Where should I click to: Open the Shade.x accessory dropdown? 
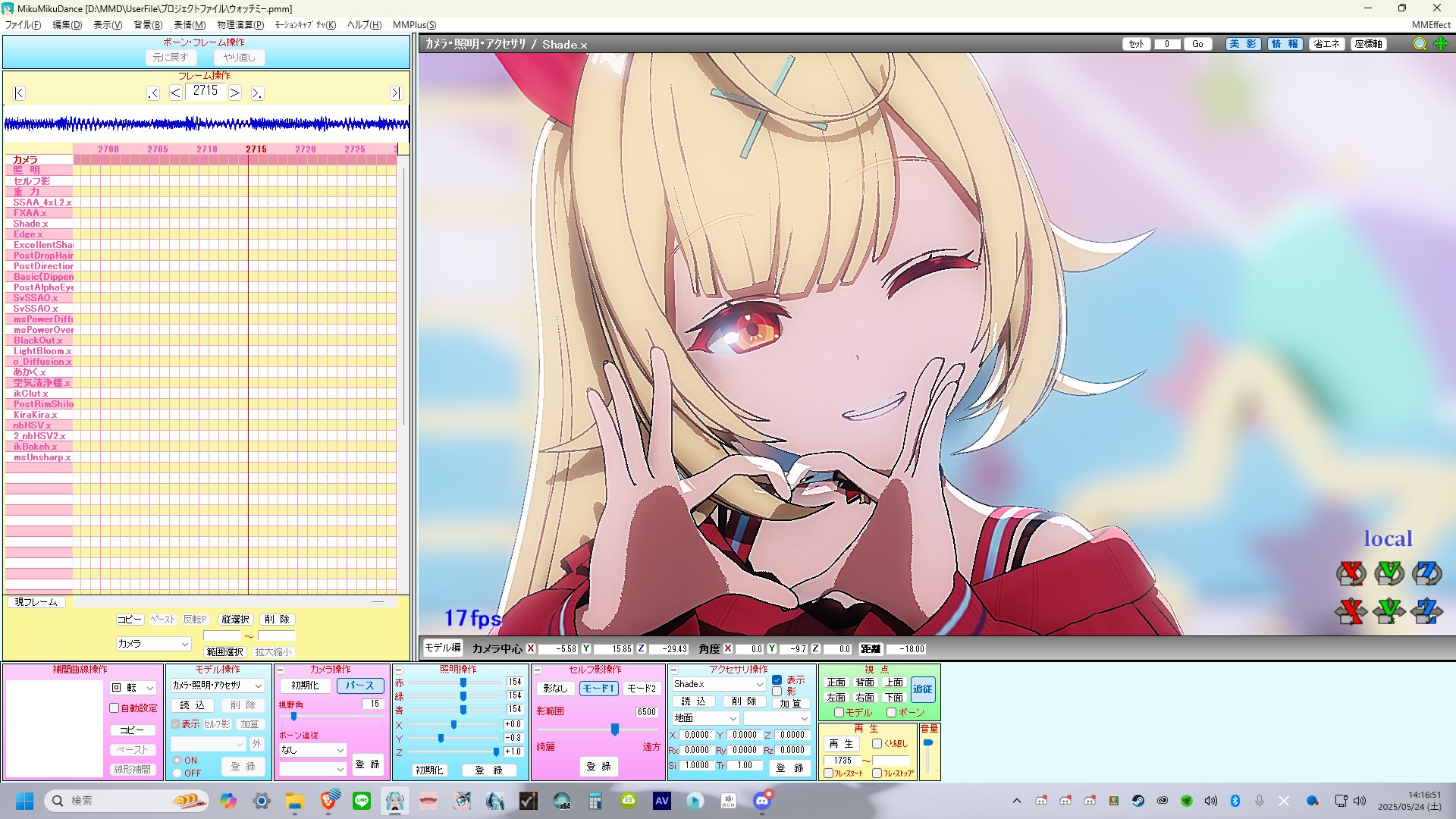coord(718,684)
